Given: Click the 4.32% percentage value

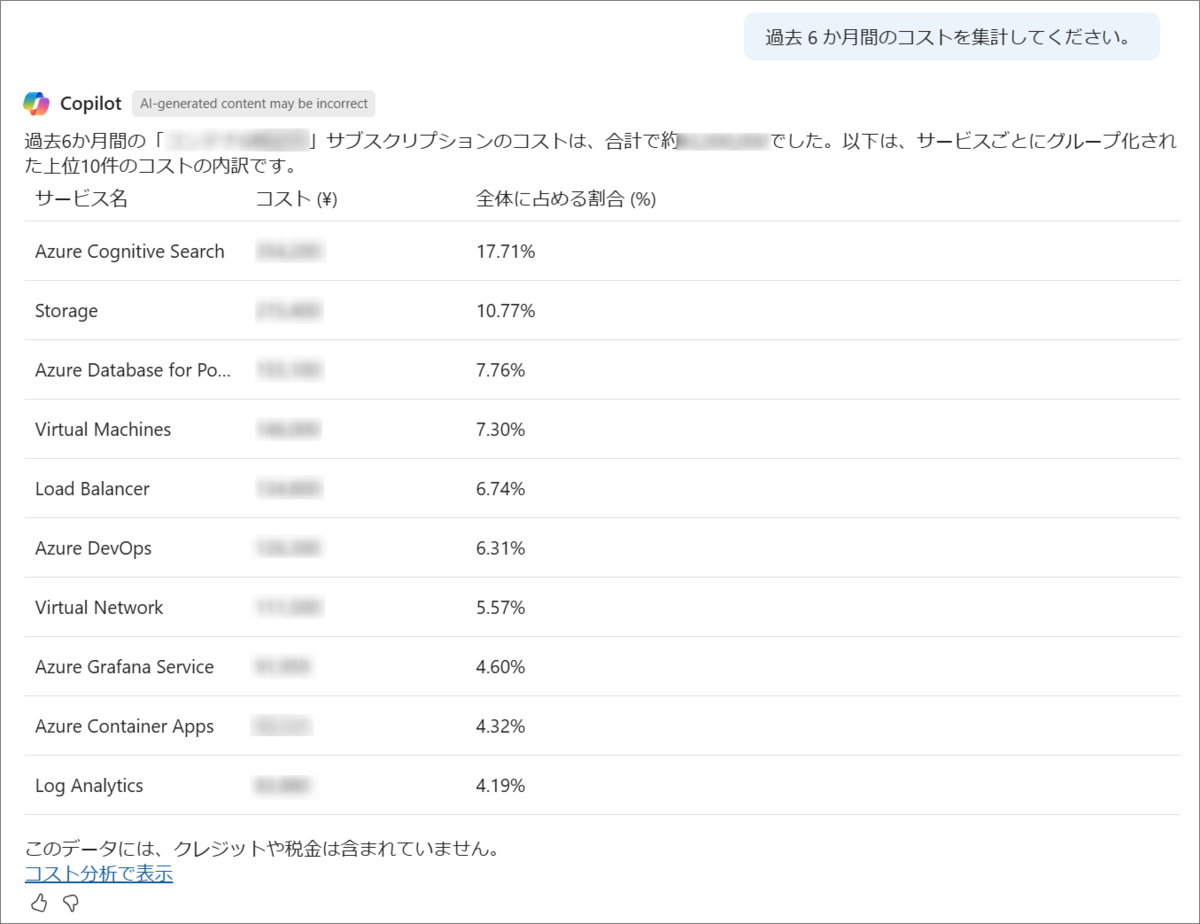Looking at the screenshot, I should [x=501, y=726].
